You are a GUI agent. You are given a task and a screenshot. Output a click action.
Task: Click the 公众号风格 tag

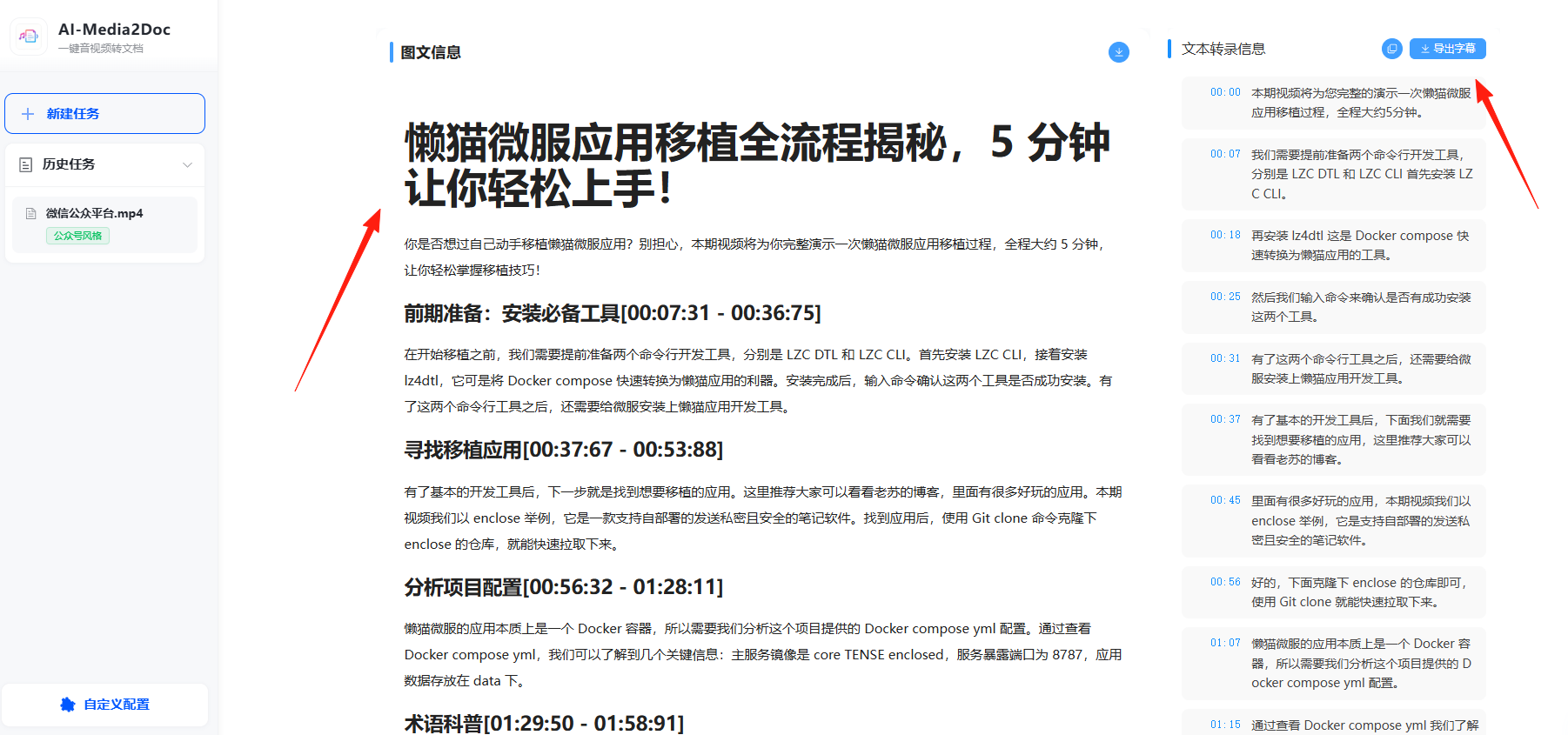click(x=77, y=236)
